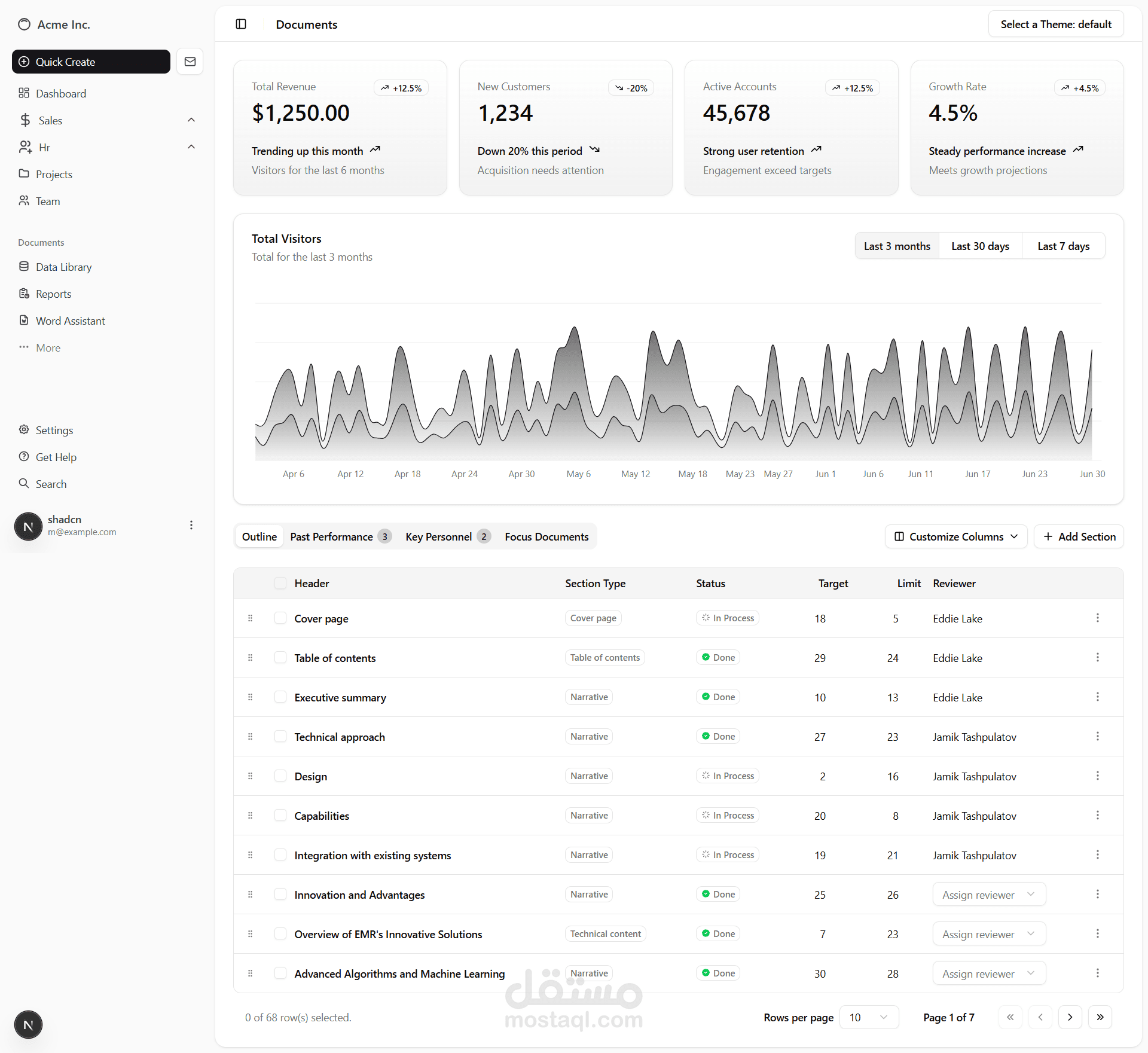Open the Word Assistant tool
The image size is (1148, 1053).
point(70,321)
